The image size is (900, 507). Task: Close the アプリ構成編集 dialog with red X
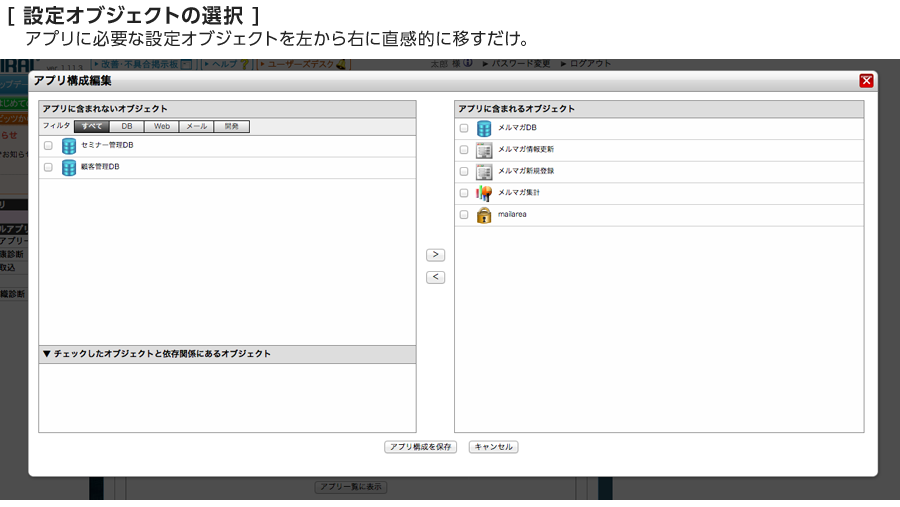[866, 81]
